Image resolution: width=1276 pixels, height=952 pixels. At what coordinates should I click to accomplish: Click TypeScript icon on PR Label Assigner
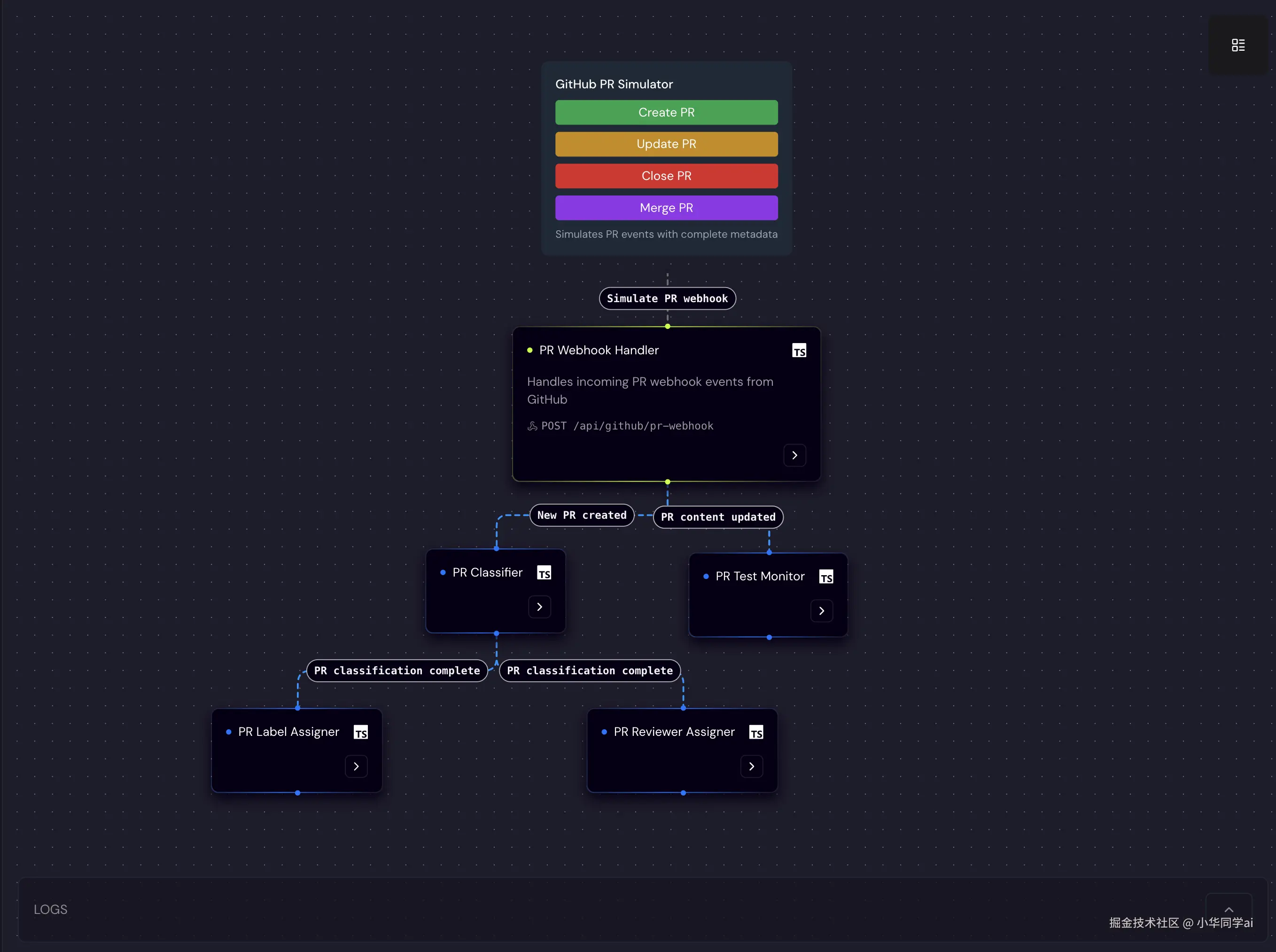tap(361, 733)
